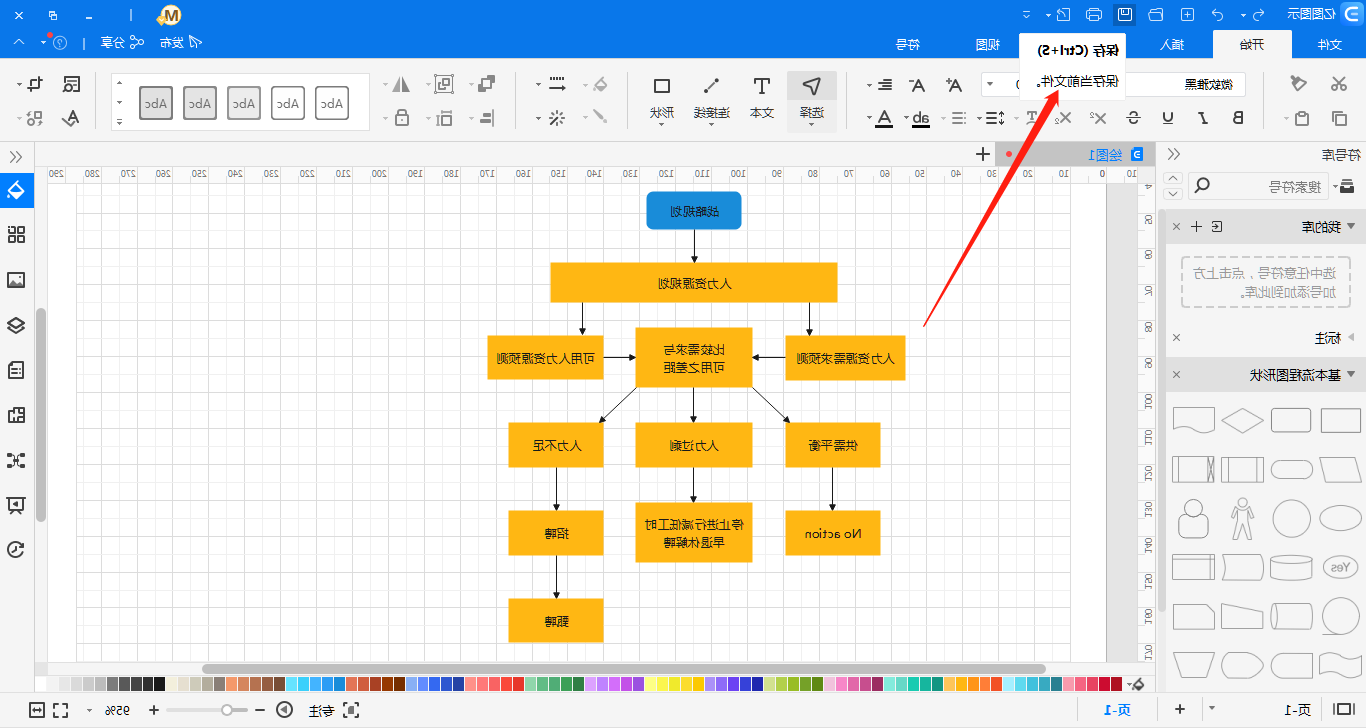Click the Copy icon in the ribbon
The image size is (1366, 728).
[1339, 118]
